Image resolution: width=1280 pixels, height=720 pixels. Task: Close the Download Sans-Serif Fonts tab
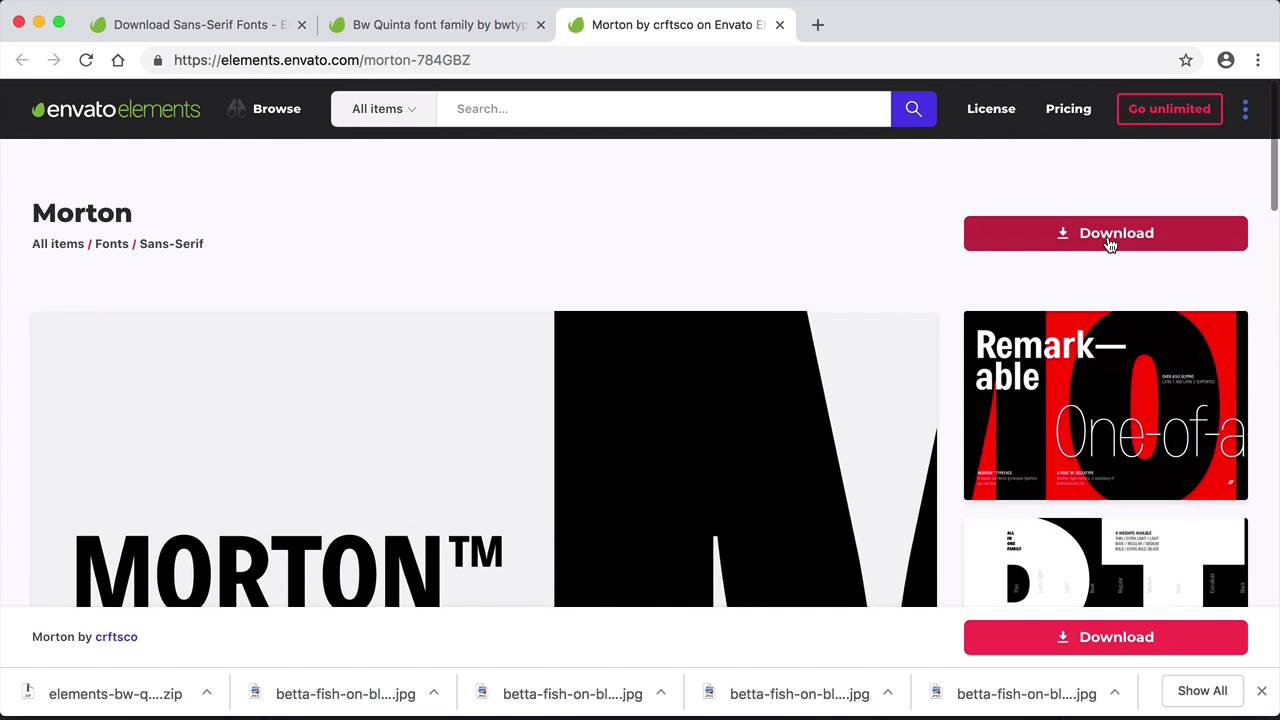tap(302, 25)
